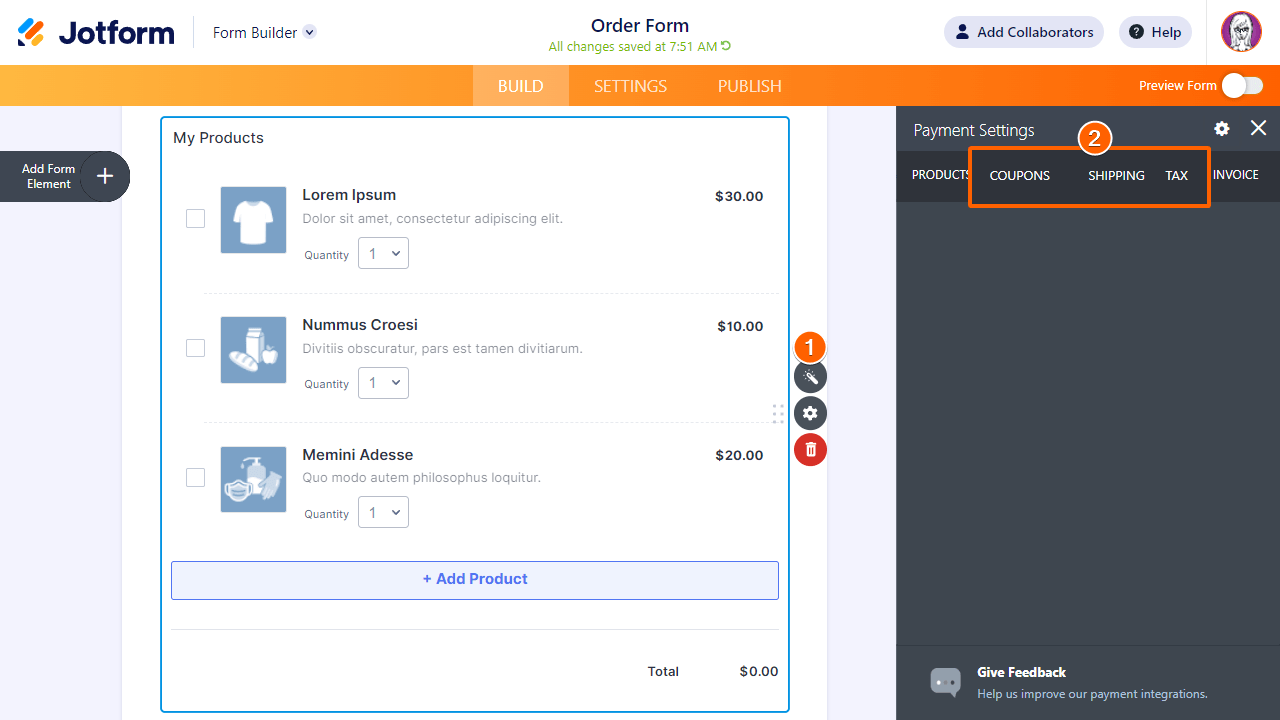
Task: Open the Memini Adesse quantity dropdown
Action: tap(384, 513)
